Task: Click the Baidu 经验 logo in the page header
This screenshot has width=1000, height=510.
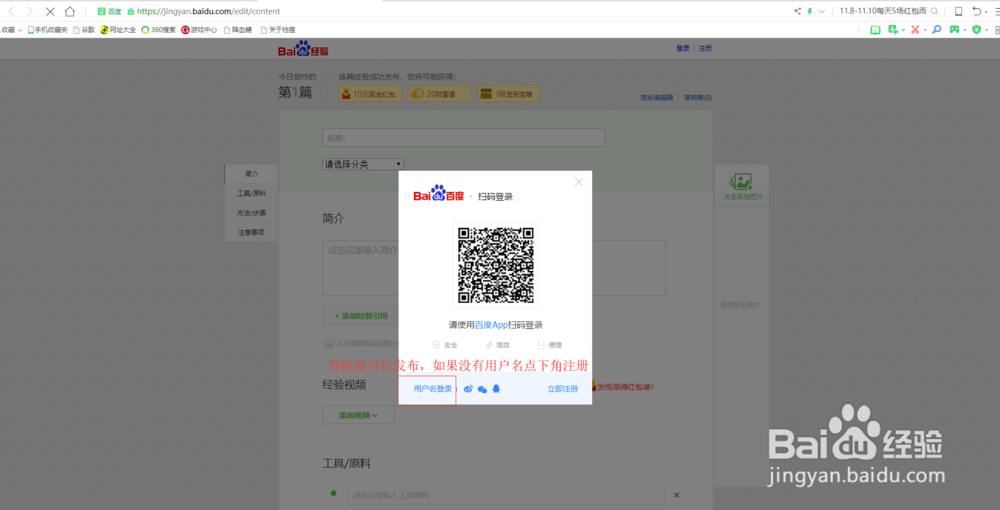Action: click(x=303, y=48)
